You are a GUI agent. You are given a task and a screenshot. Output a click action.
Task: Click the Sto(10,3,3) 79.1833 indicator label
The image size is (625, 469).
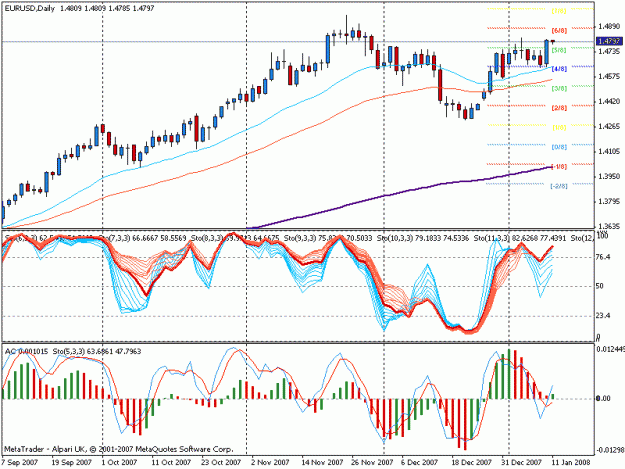click(410, 238)
